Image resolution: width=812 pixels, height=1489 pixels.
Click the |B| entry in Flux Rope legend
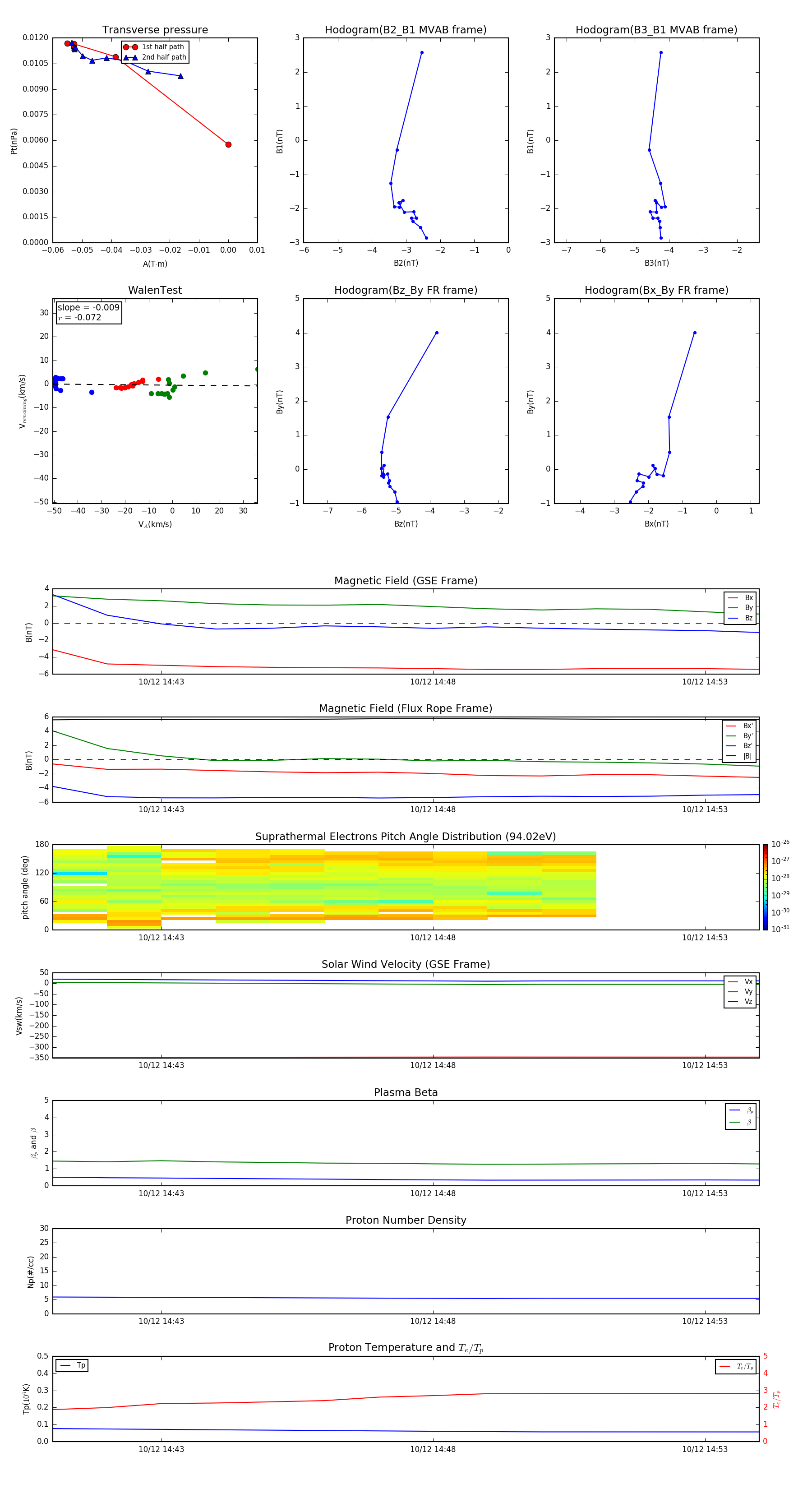click(x=740, y=757)
